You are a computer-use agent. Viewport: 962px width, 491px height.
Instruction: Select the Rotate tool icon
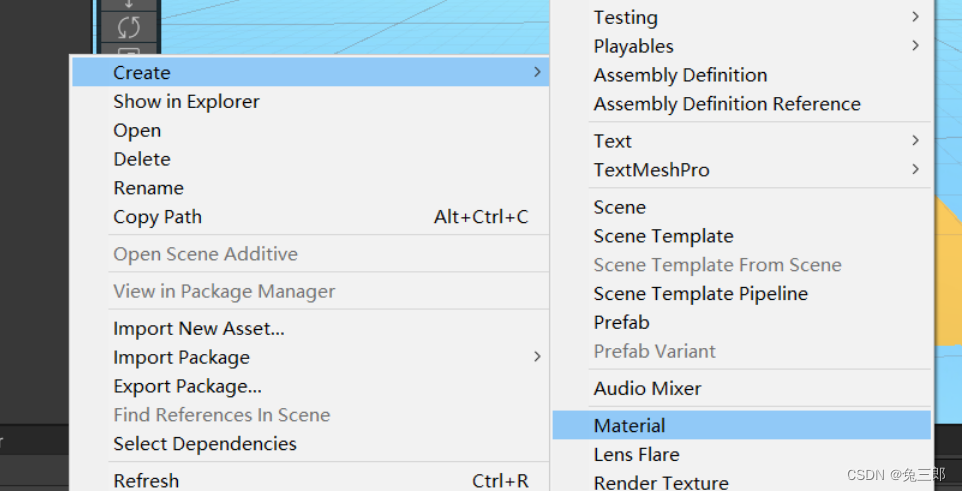(x=129, y=27)
